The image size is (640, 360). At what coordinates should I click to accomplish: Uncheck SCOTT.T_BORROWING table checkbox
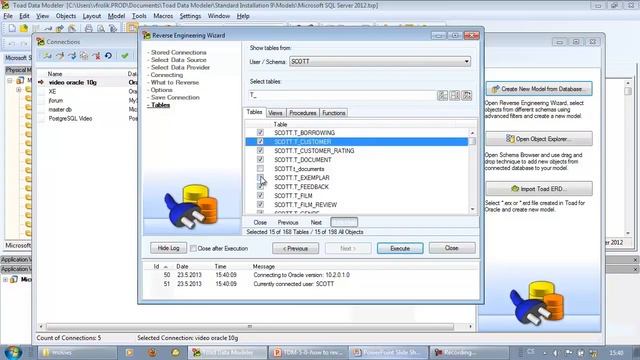pyautogui.click(x=260, y=133)
